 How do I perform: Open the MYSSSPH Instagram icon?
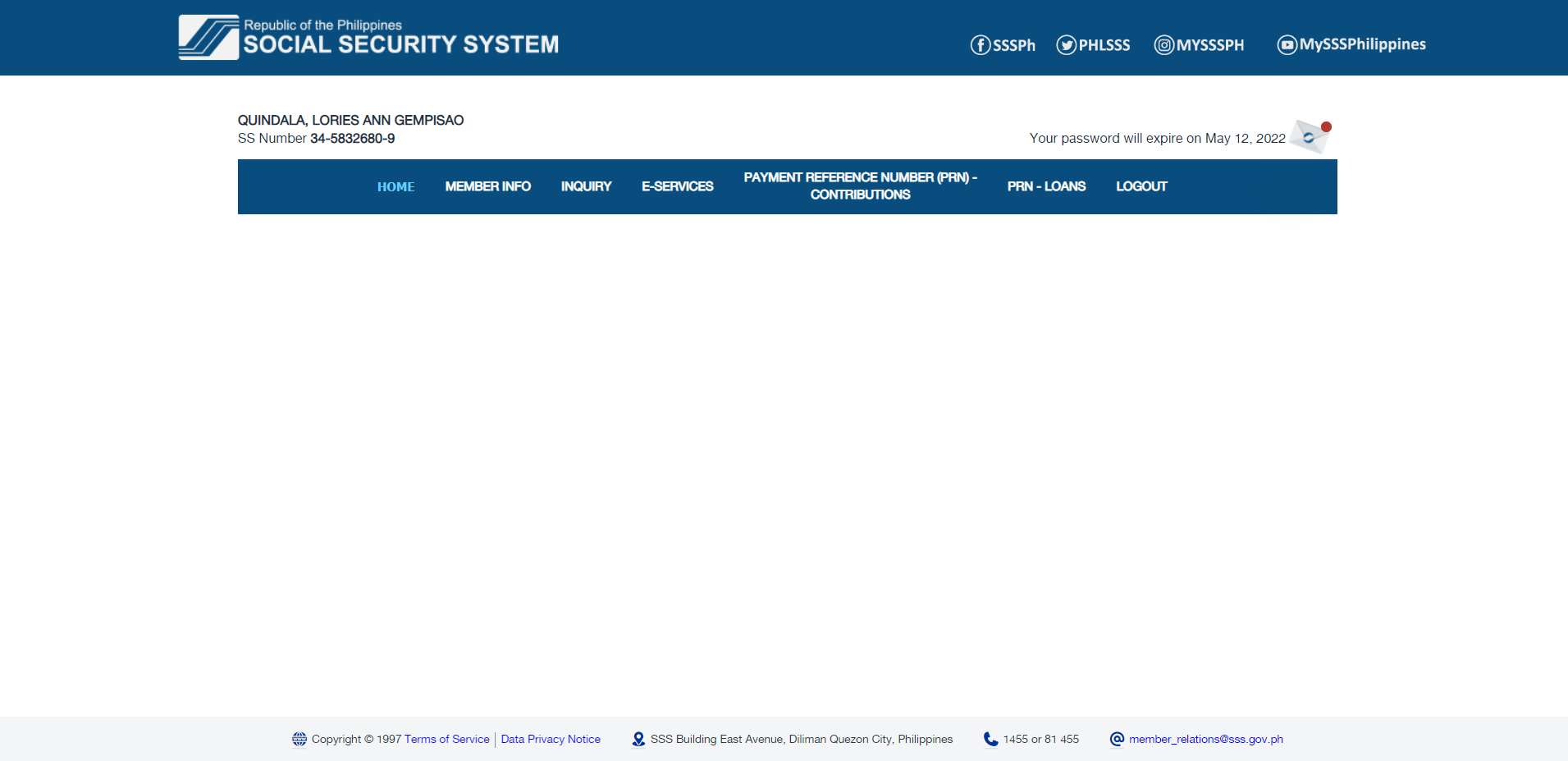point(1163,45)
